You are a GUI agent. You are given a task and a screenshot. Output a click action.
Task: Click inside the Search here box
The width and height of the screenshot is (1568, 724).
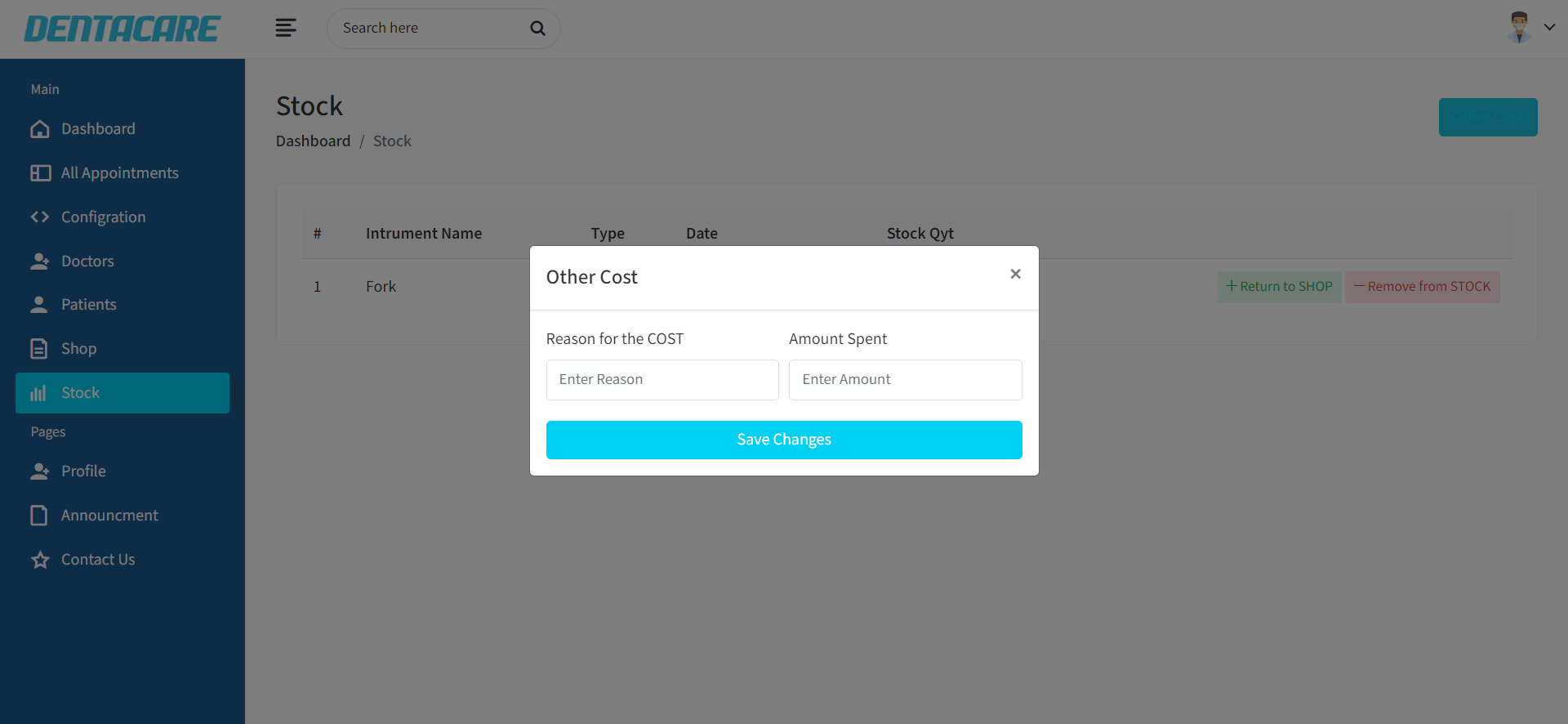tap(433, 29)
